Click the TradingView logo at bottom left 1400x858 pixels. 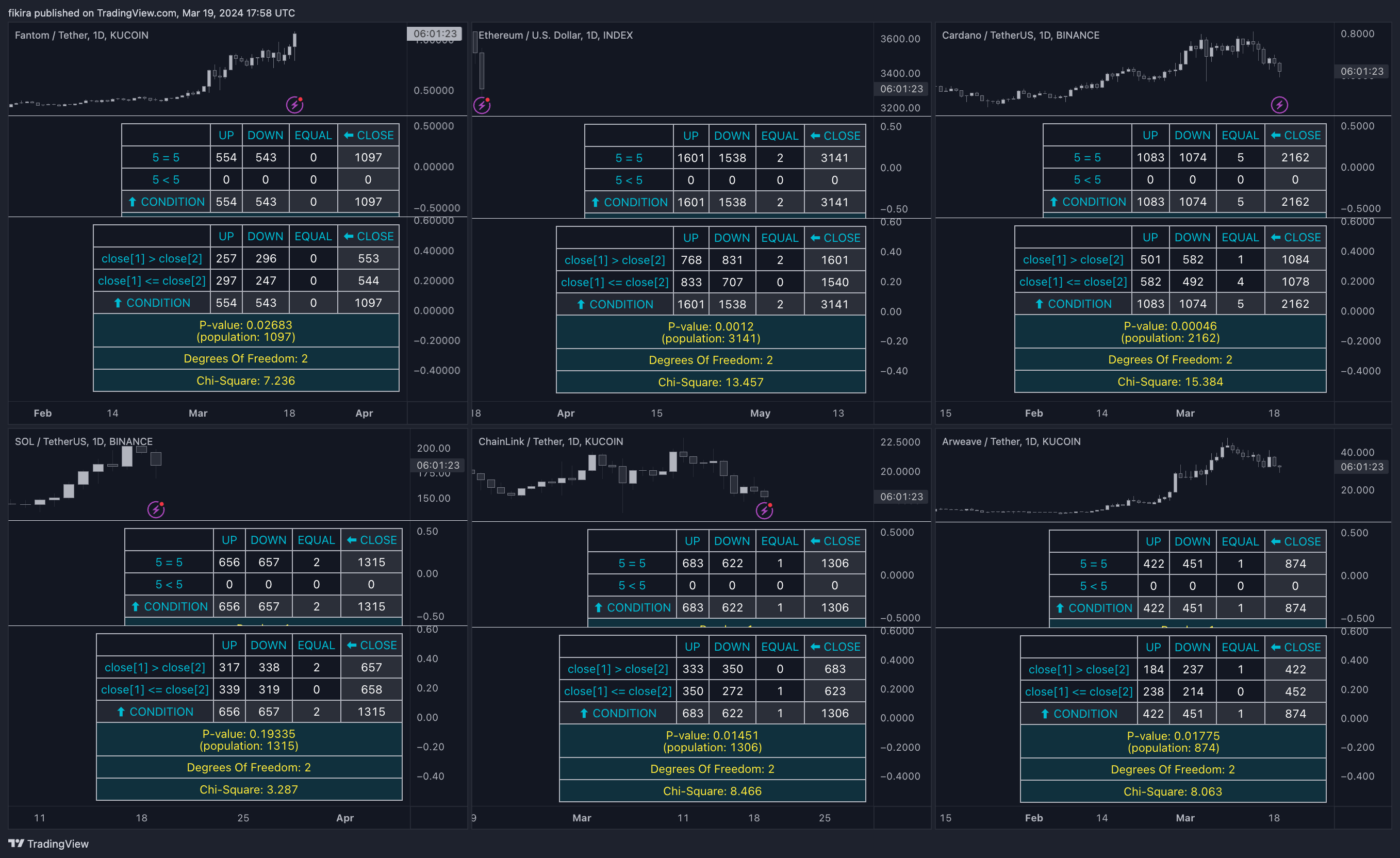(48, 843)
